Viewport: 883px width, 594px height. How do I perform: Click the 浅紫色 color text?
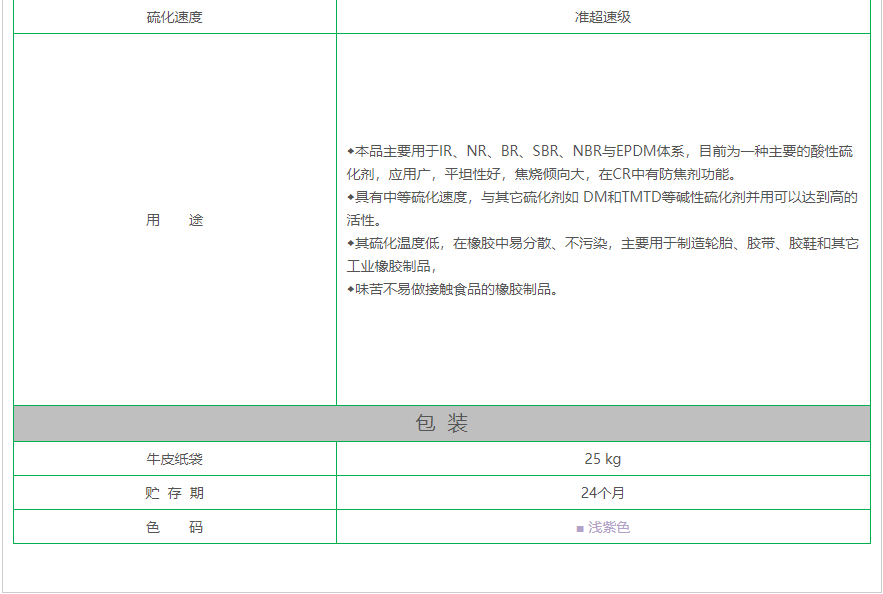pos(609,528)
